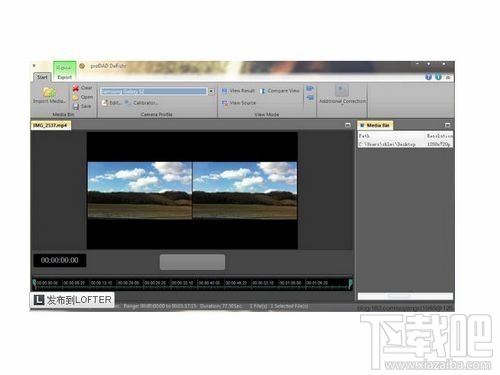Click the blue info icon
The image size is (500, 375).
[438, 77]
